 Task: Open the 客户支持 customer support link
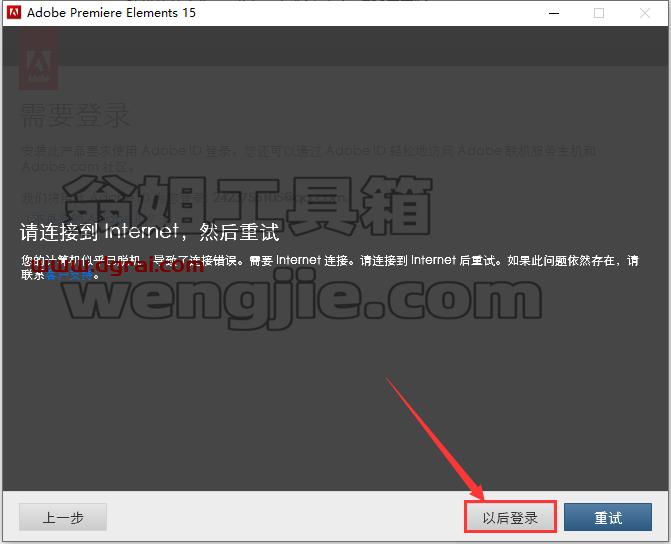(x=68, y=275)
